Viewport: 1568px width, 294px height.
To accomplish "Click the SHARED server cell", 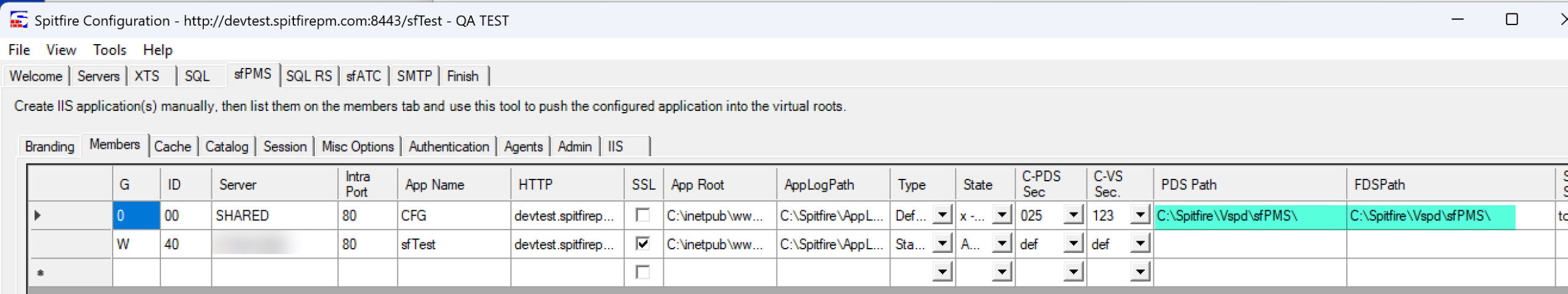I will tap(275, 216).
